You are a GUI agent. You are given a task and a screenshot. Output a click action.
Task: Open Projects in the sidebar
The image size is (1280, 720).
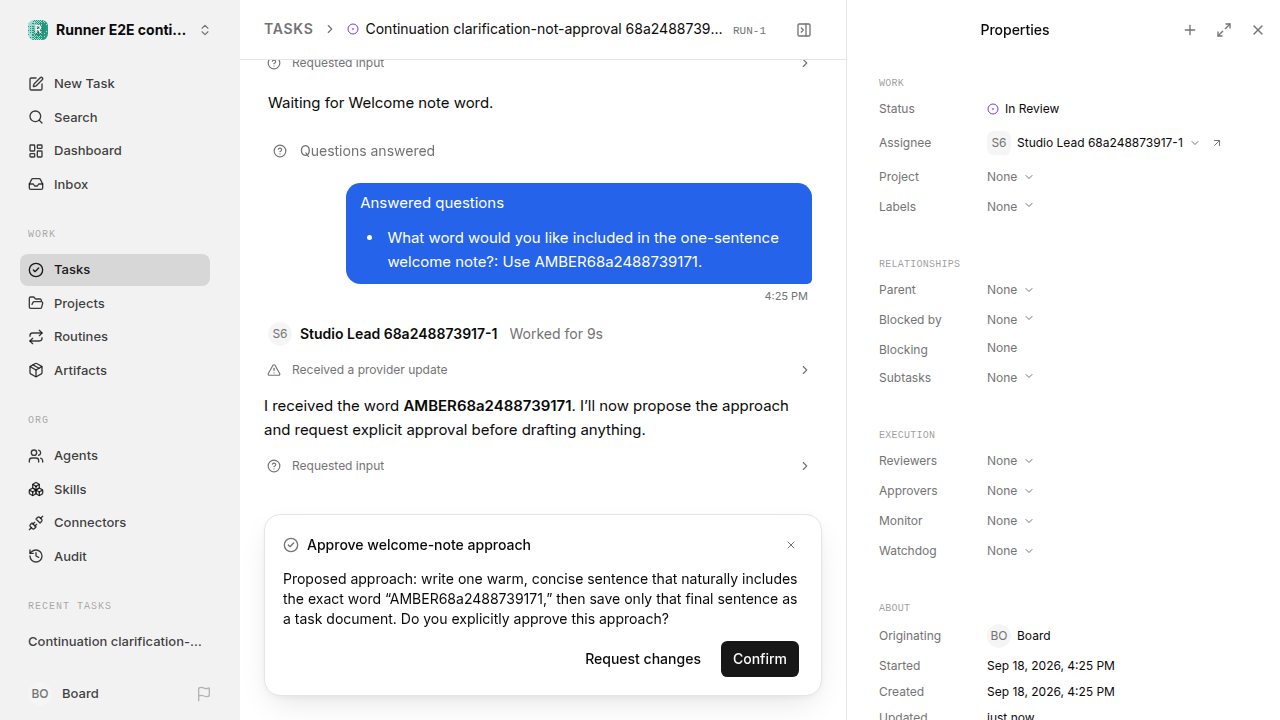pos(115,303)
